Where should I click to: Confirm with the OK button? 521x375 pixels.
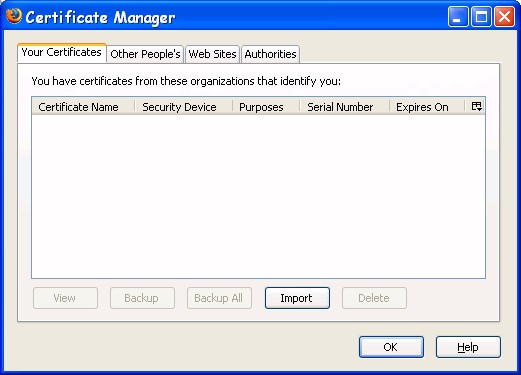[391, 347]
